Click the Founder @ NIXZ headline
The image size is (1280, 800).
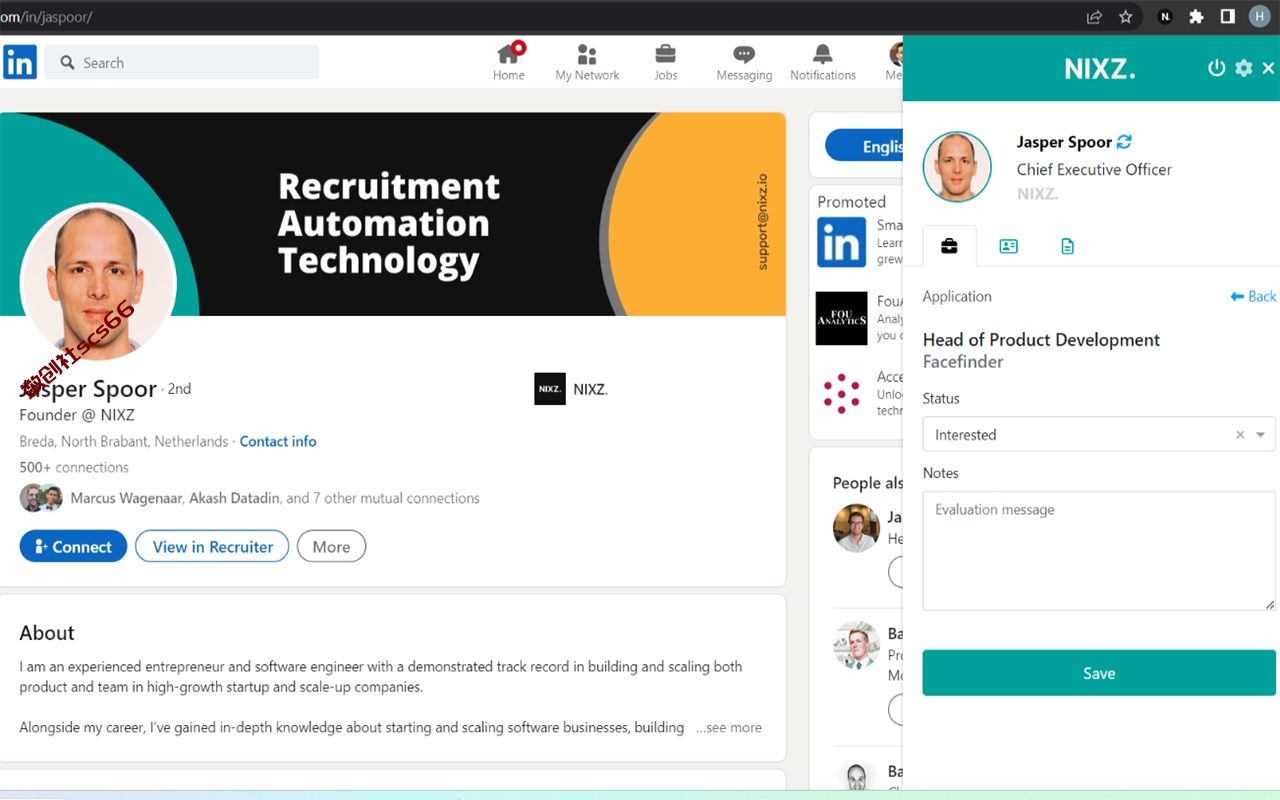click(x=77, y=415)
